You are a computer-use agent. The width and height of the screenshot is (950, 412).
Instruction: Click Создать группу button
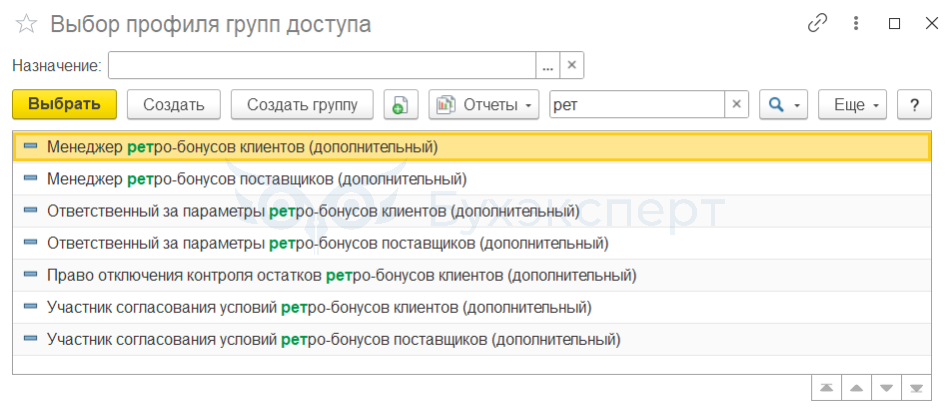302,105
